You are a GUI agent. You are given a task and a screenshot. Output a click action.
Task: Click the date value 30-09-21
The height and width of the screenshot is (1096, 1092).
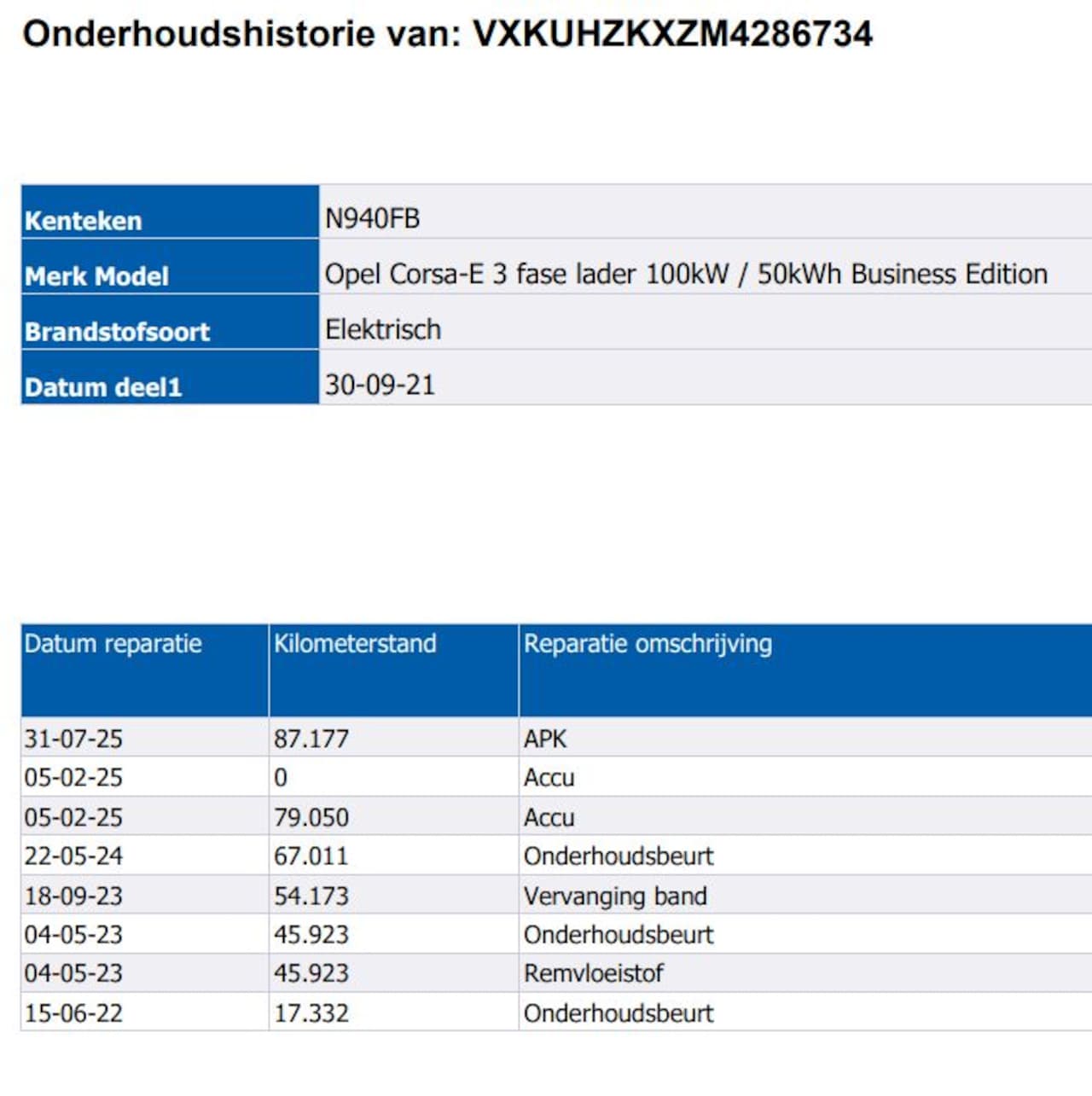pos(380,385)
